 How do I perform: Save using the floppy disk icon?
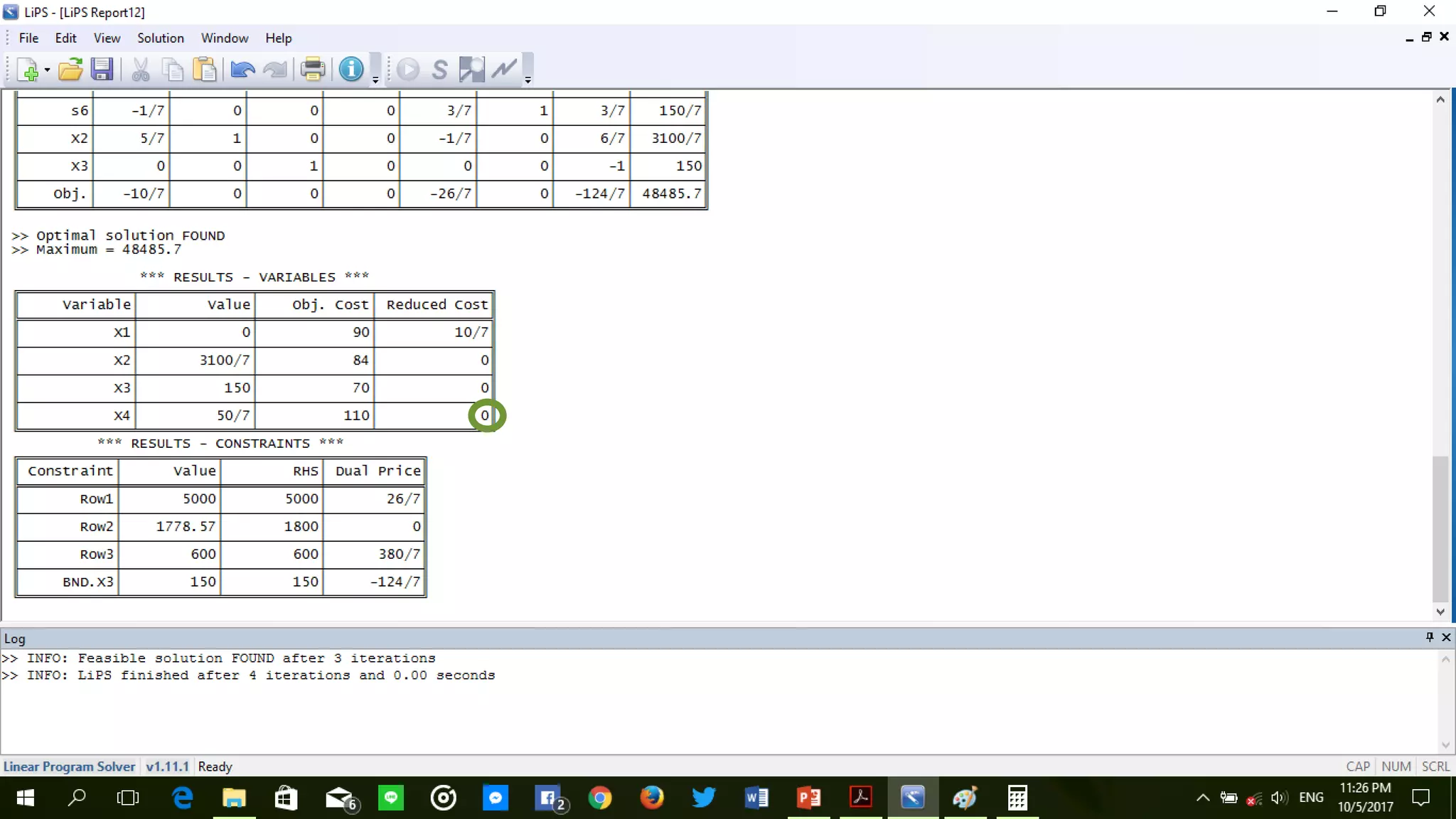pos(102,70)
